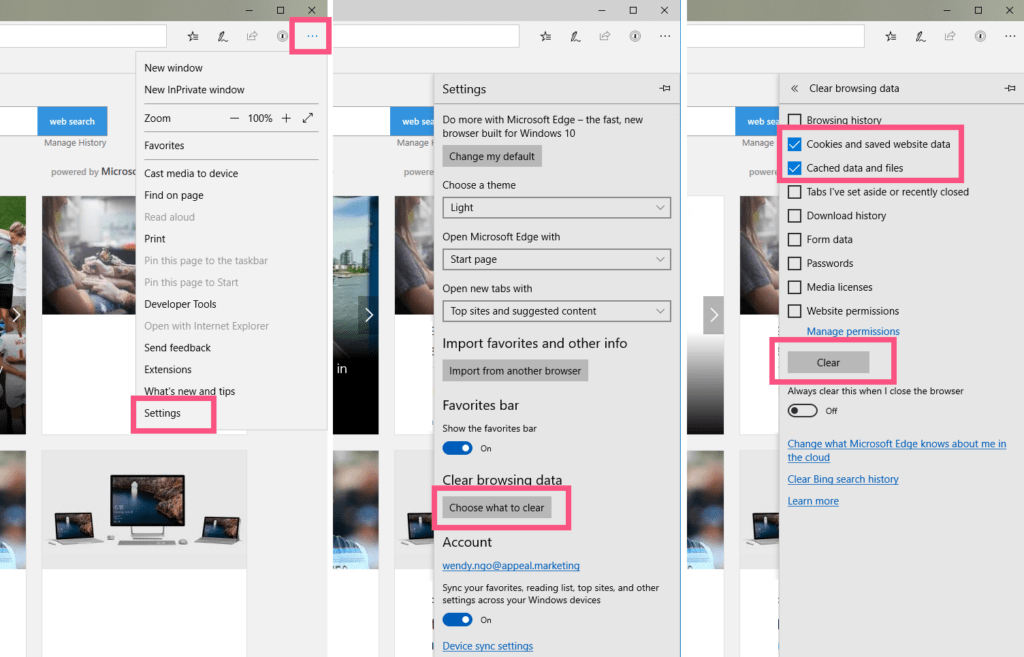
Task: Choose Extensions in the Edge menu
Action: tap(168, 370)
